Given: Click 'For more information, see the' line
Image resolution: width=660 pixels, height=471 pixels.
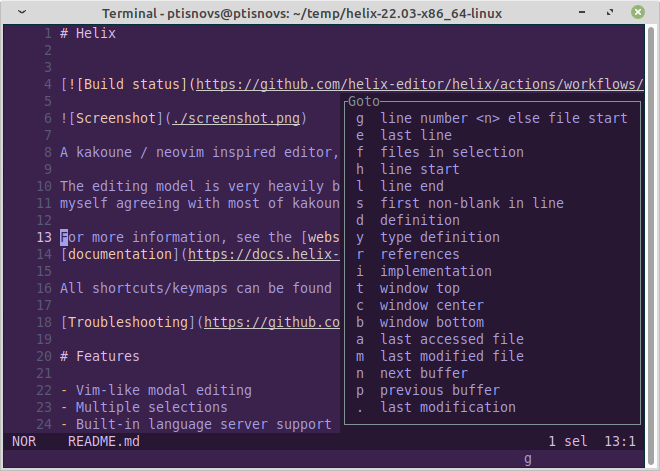Looking at the screenshot, I should [200, 237].
